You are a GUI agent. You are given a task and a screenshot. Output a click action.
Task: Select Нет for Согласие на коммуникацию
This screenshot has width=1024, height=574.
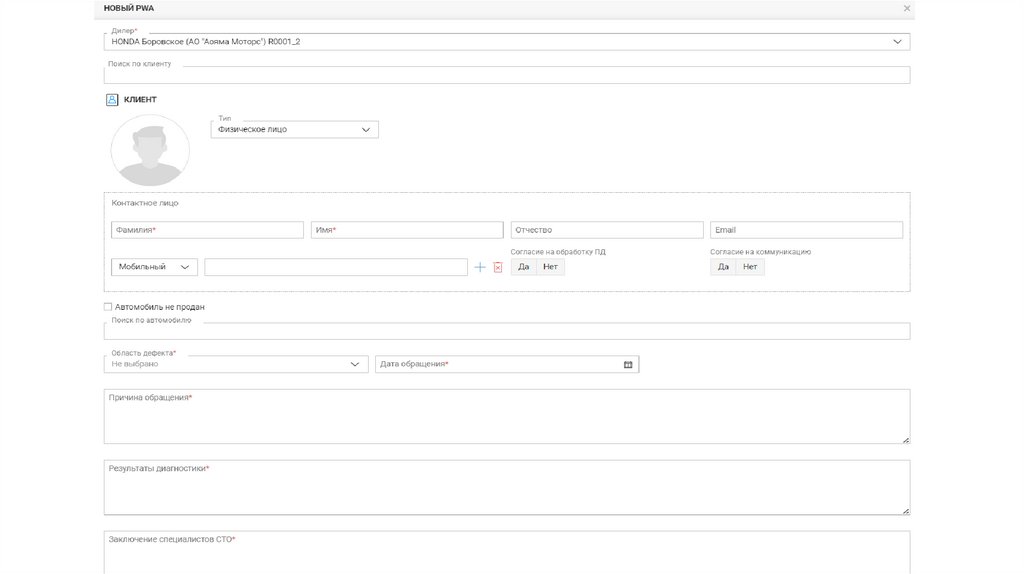click(750, 267)
